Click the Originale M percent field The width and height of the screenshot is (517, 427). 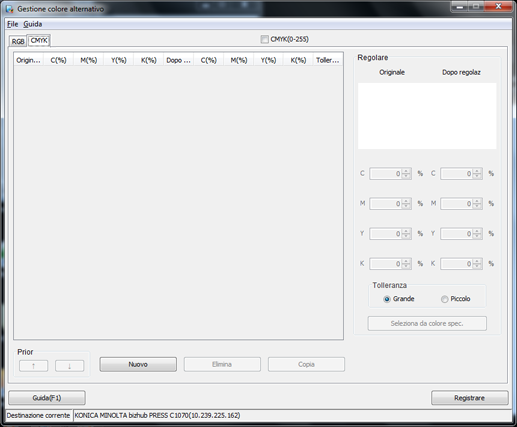coord(386,204)
